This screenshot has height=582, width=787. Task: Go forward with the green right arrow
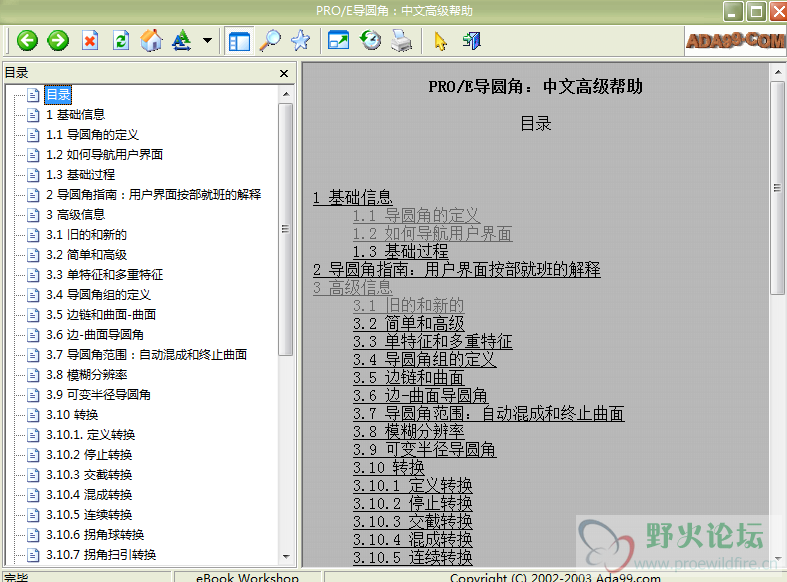tap(58, 41)
